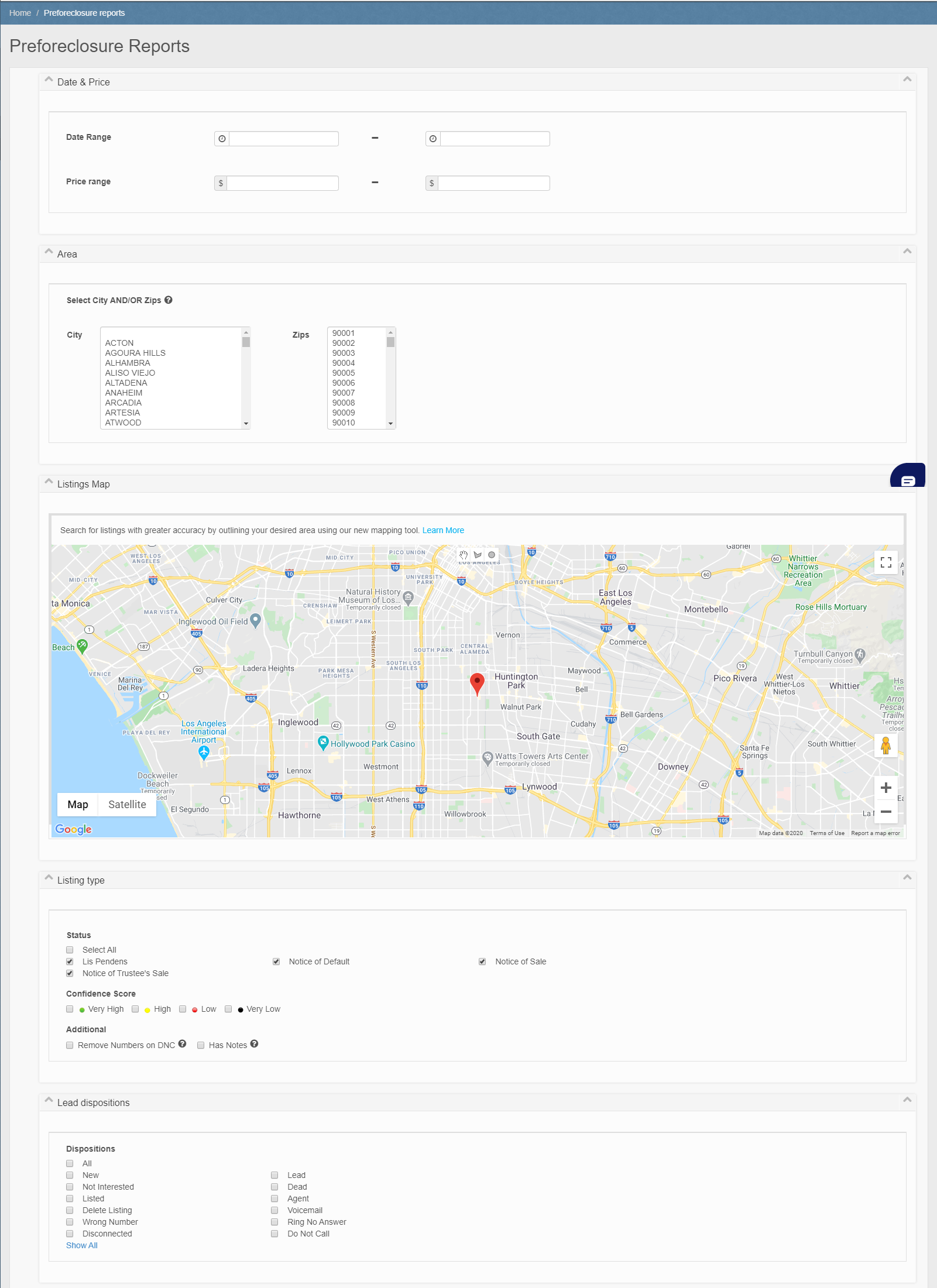Uncheck the Lis Pendens status checkbox

pos(70,961)
